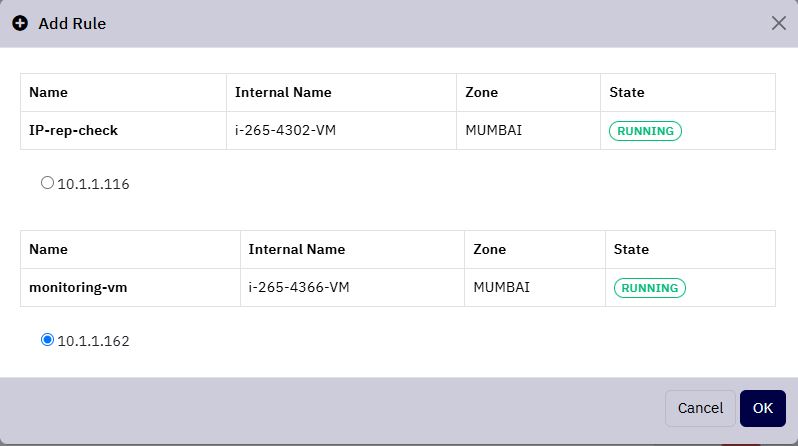Close the Add Rule dialog with X

[x=778, y=23]
